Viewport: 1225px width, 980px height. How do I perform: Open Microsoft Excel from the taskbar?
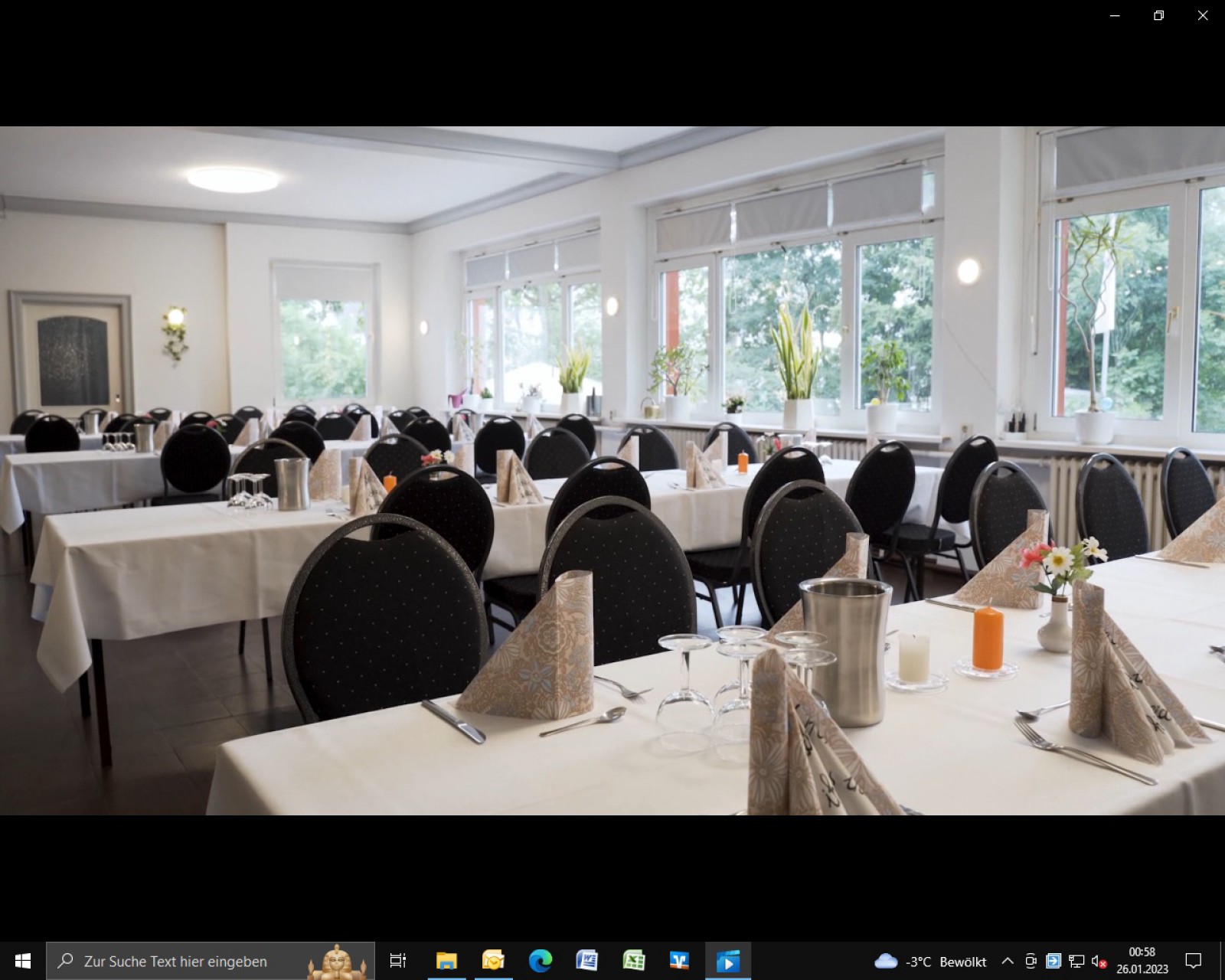[634, 961]
